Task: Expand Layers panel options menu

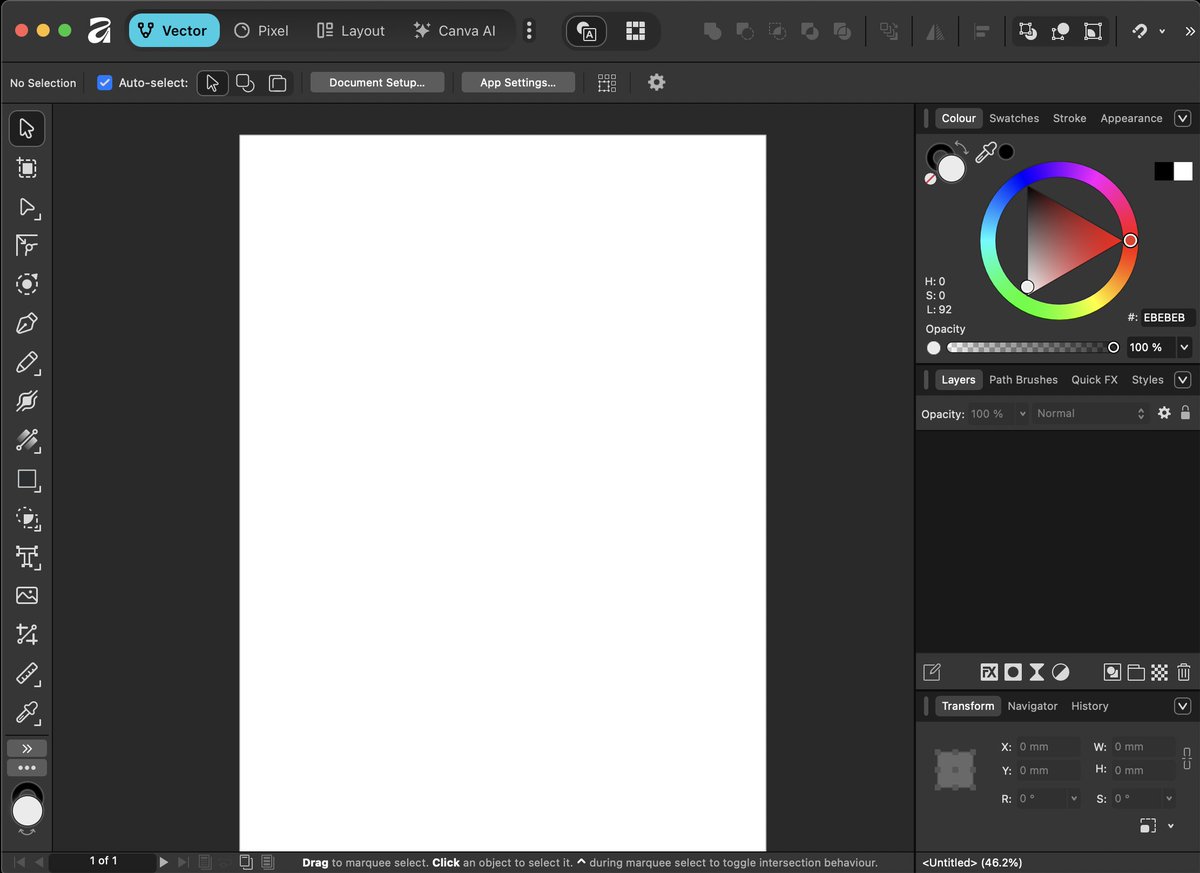Action: [x=1182, y=380]
